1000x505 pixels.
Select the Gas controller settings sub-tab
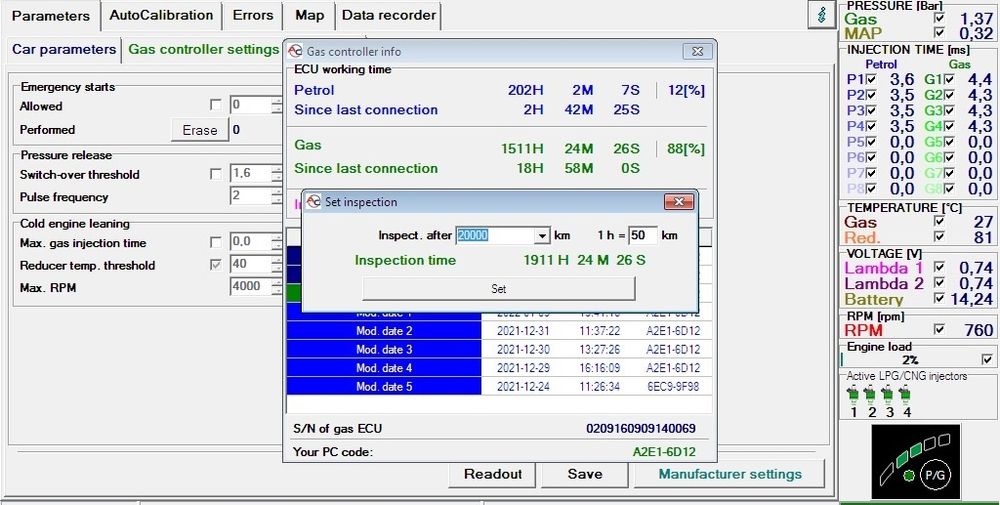[203, 50]
